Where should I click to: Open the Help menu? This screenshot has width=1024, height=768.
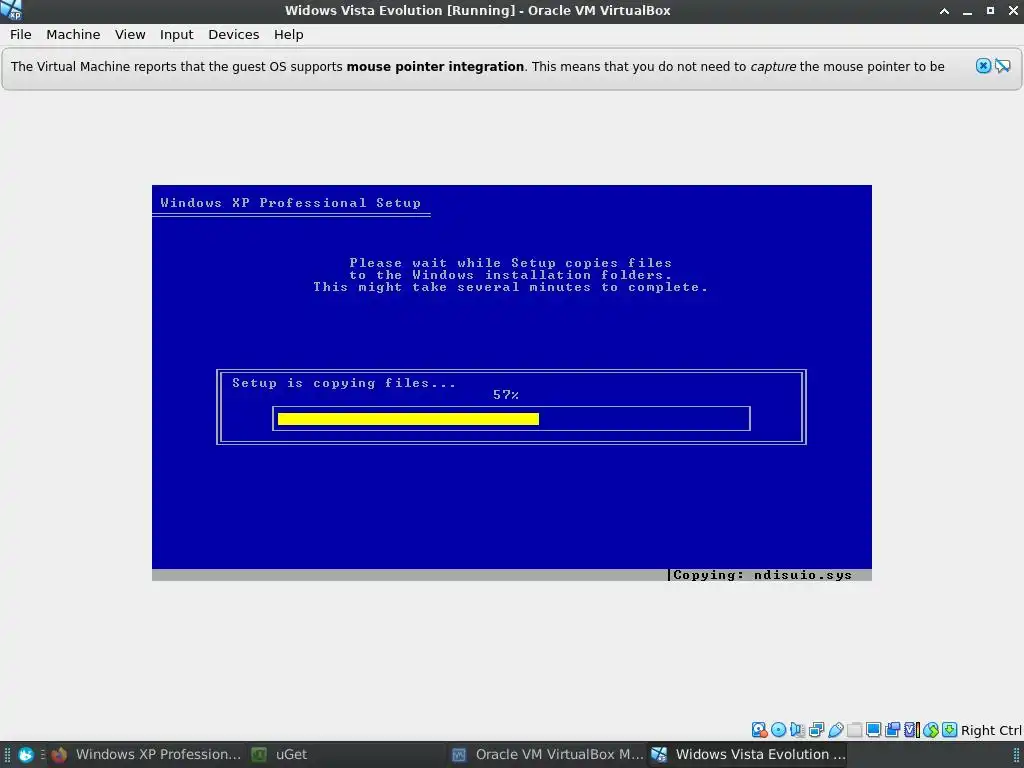288,35
